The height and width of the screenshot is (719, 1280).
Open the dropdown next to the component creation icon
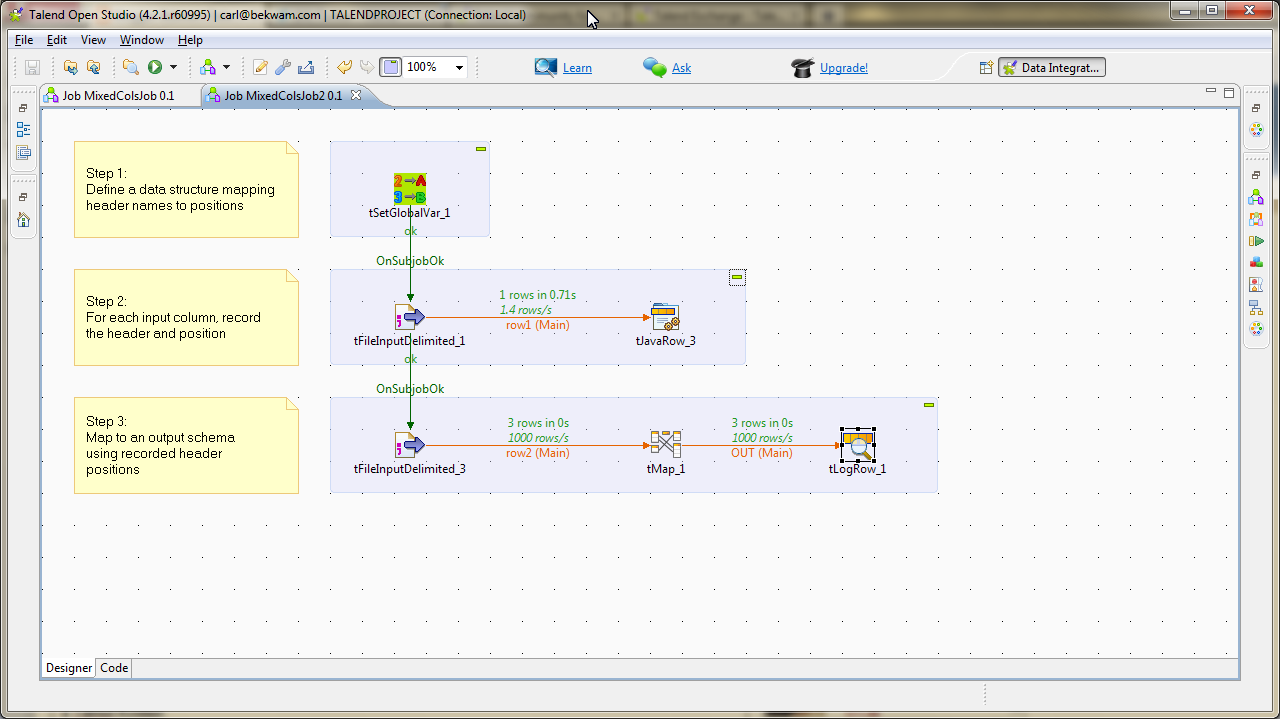(x=225, y=67)
